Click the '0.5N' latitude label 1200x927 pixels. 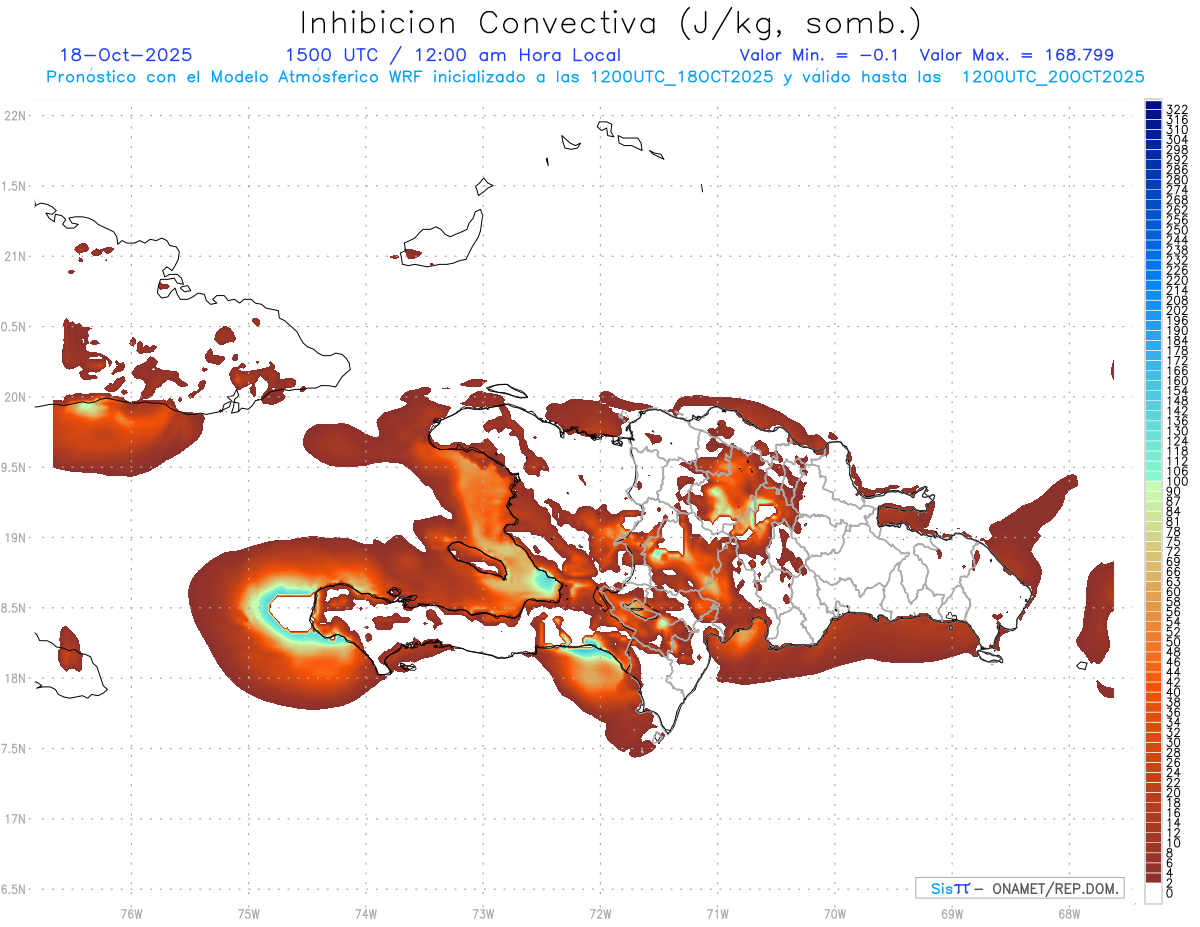point(15,327)
